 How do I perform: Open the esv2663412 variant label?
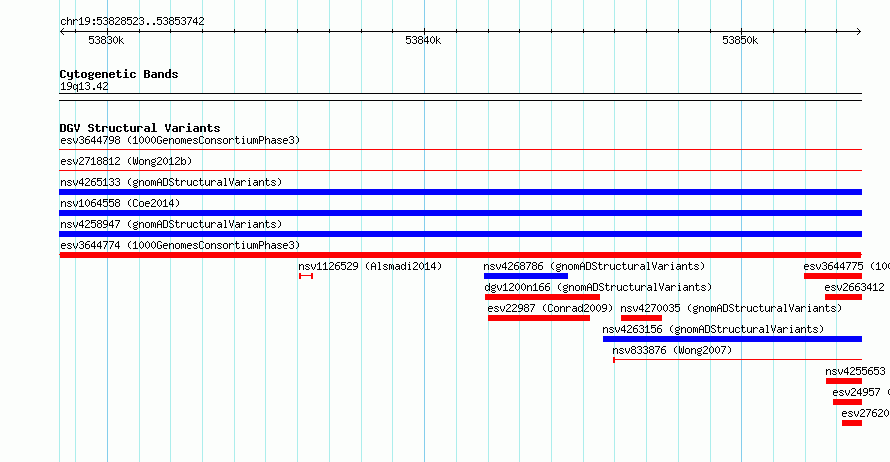(x=854, y=287)
